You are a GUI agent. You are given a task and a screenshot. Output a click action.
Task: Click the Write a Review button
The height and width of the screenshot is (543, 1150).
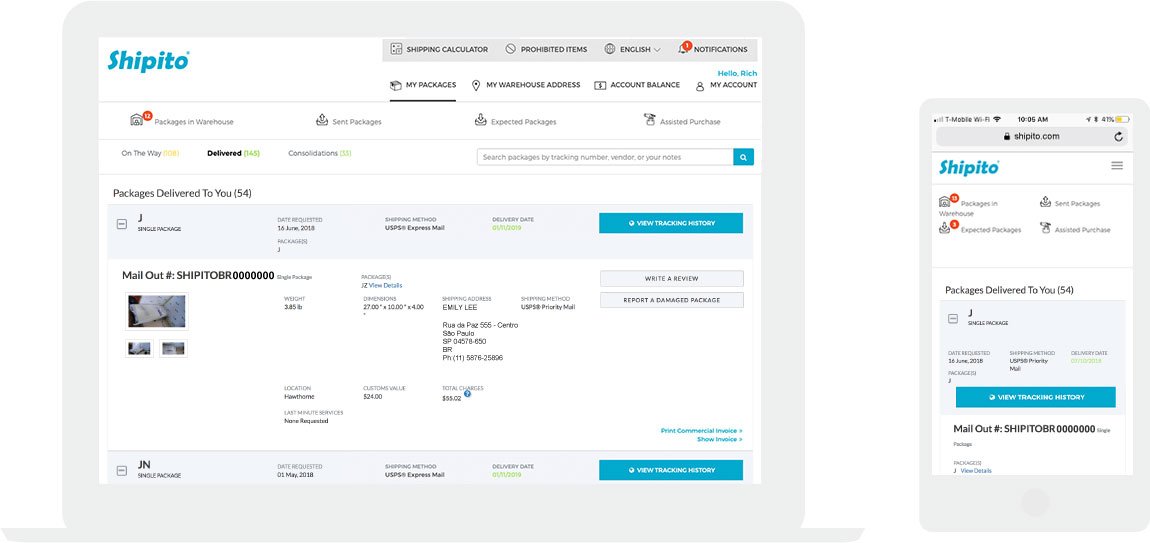coord(671,279)
